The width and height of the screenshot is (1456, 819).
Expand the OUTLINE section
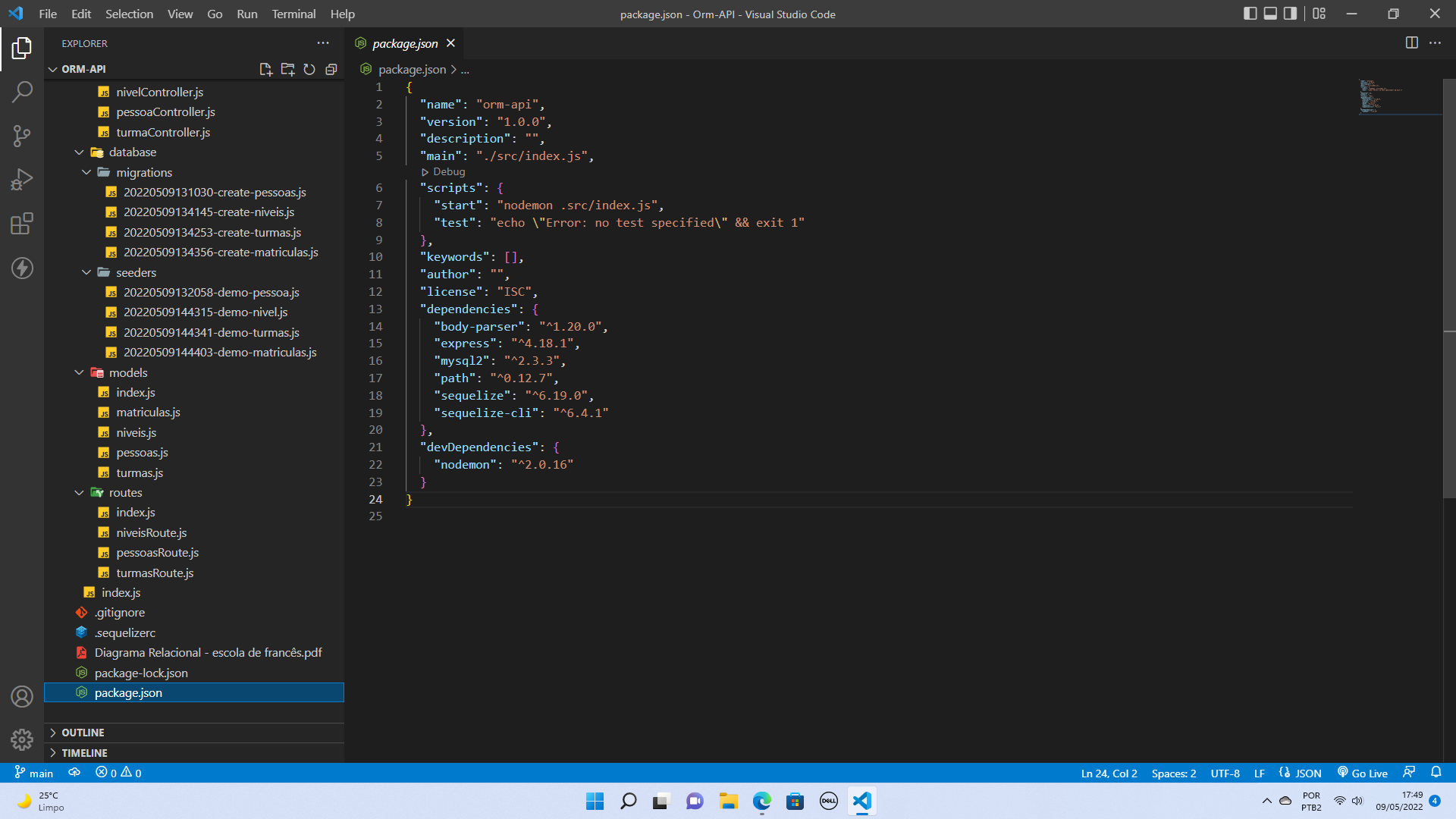click(x=83, y=733)
